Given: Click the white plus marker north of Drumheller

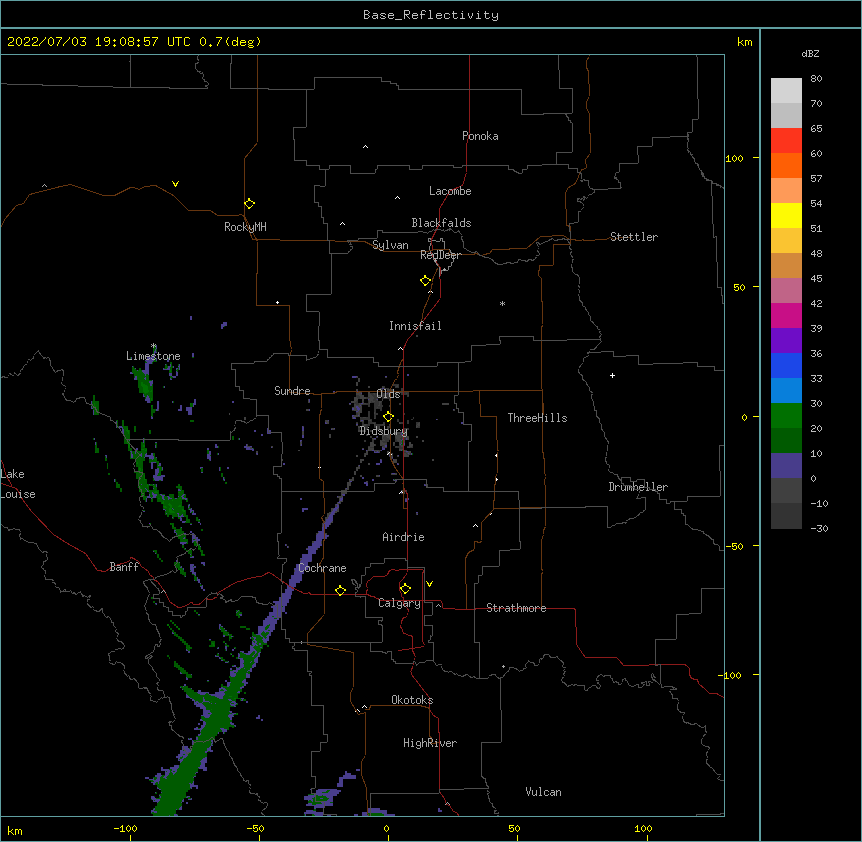Looking at the screenshot, I should pos(612,375).
